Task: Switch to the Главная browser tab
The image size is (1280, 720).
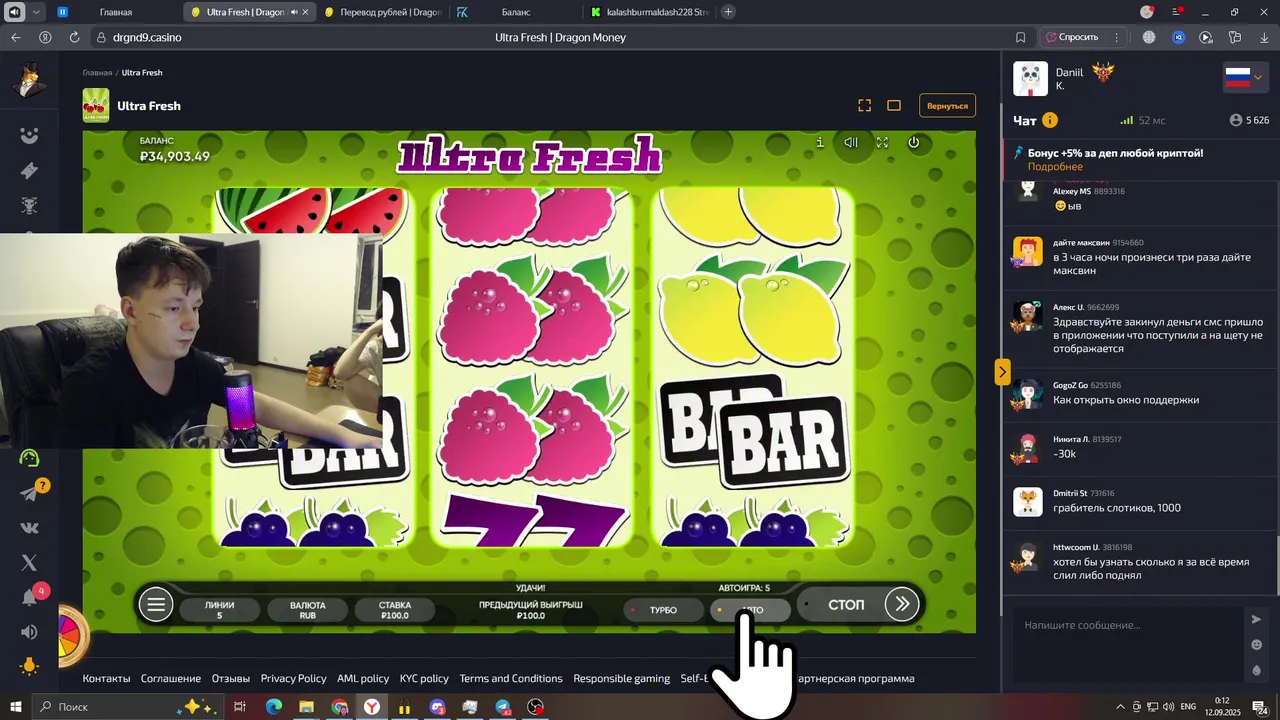Action: click(x=116, y=12)
